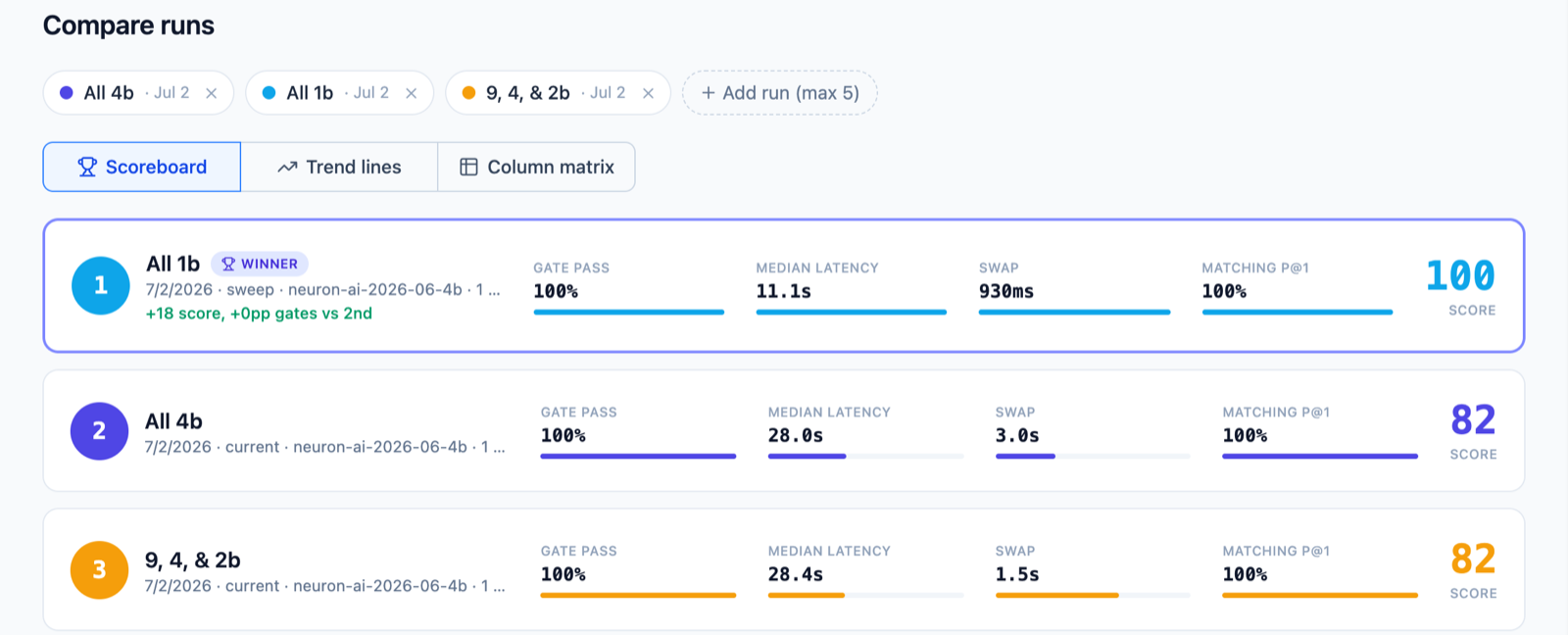
Task: Remove the All 4b run chip
Action: (211, 93)
